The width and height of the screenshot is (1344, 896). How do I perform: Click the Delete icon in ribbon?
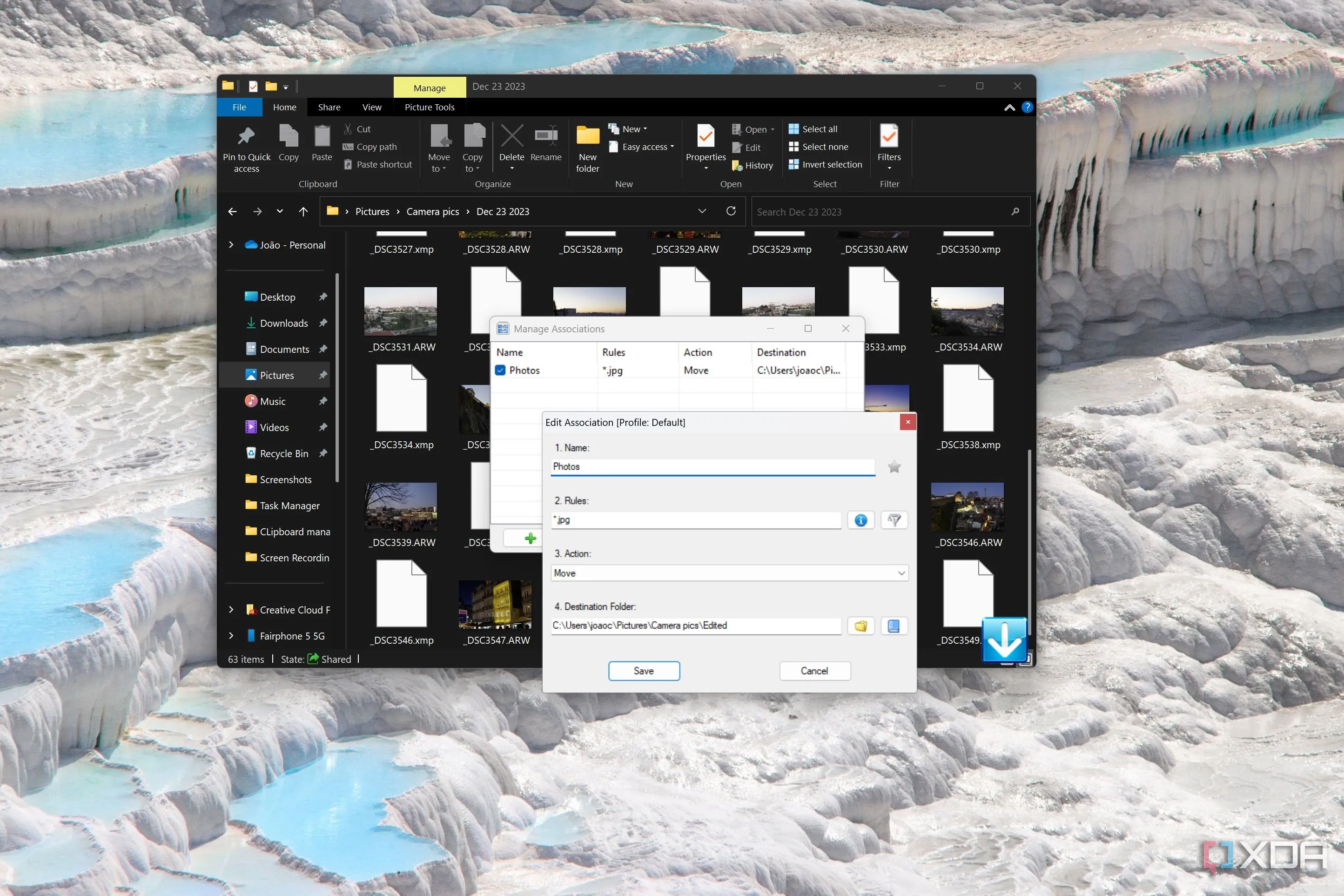click(x=511, y=143)
